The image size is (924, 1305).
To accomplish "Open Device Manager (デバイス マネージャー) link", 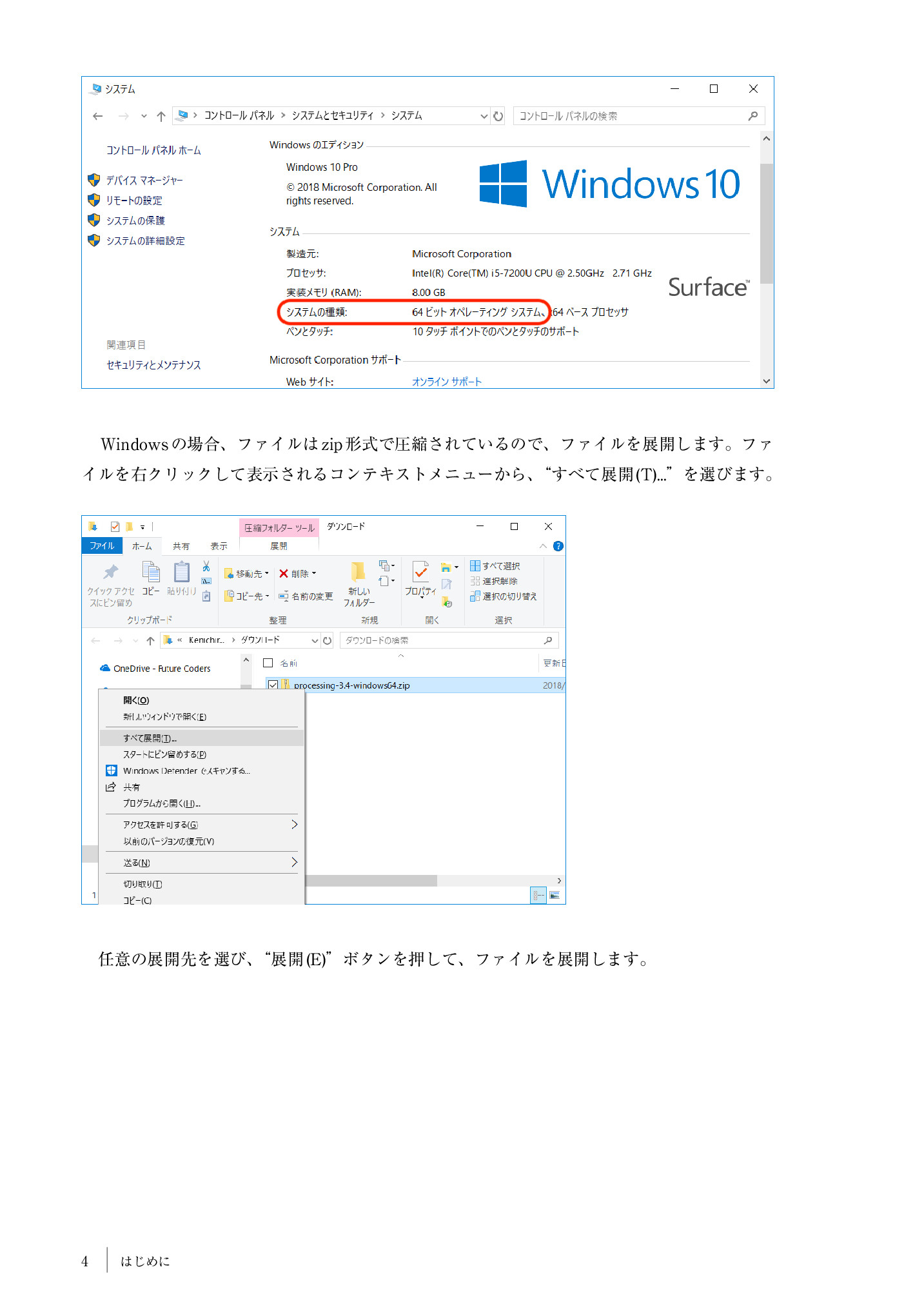I will pyautogui.click(x=144, y=181).
